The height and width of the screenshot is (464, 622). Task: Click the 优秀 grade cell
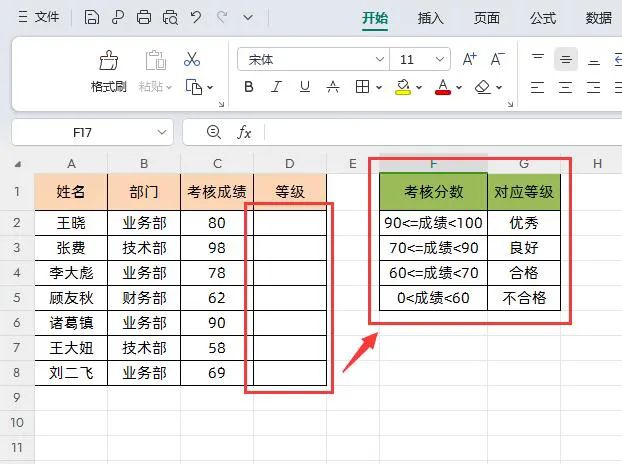(524, 223)
